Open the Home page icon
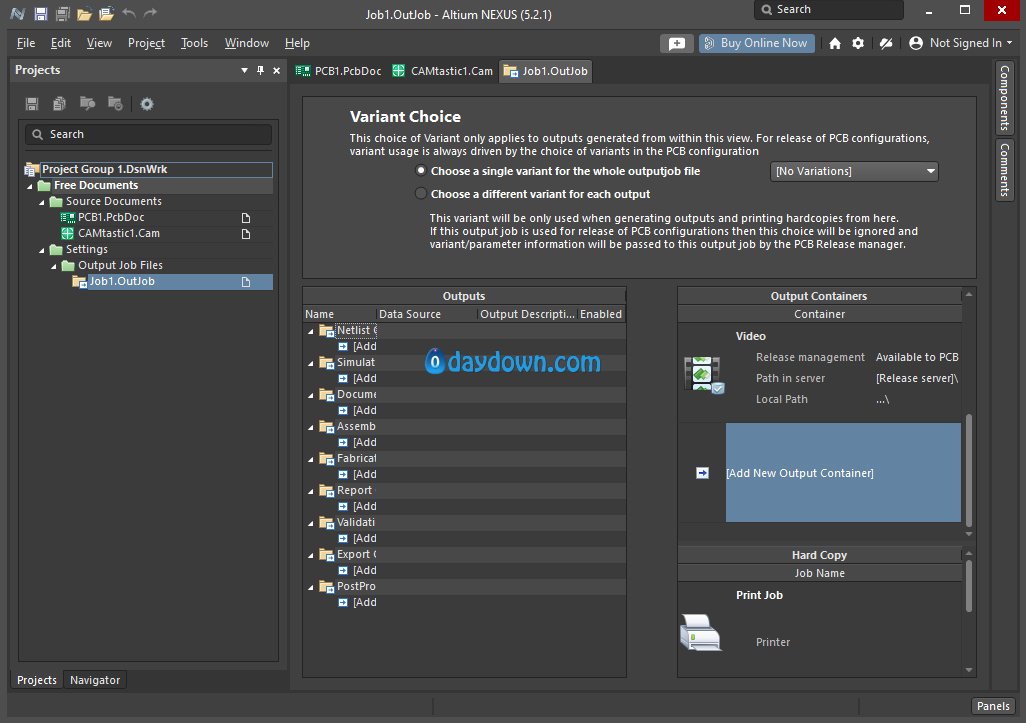The height and width of the screenshot is (723, 1026). pyautogui.click(x=835, y=44)
